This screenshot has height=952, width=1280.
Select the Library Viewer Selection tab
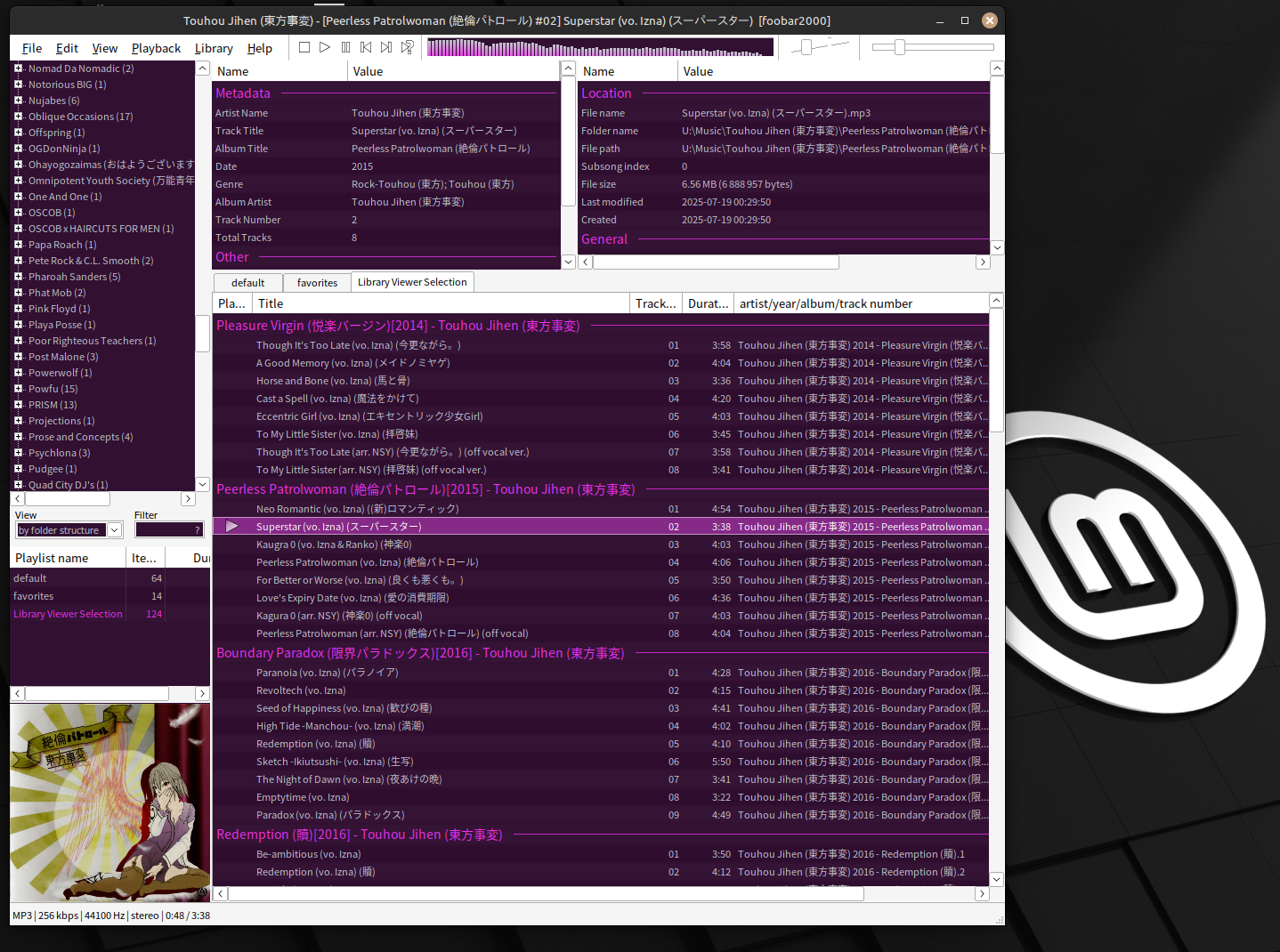(x=412, y=282)
